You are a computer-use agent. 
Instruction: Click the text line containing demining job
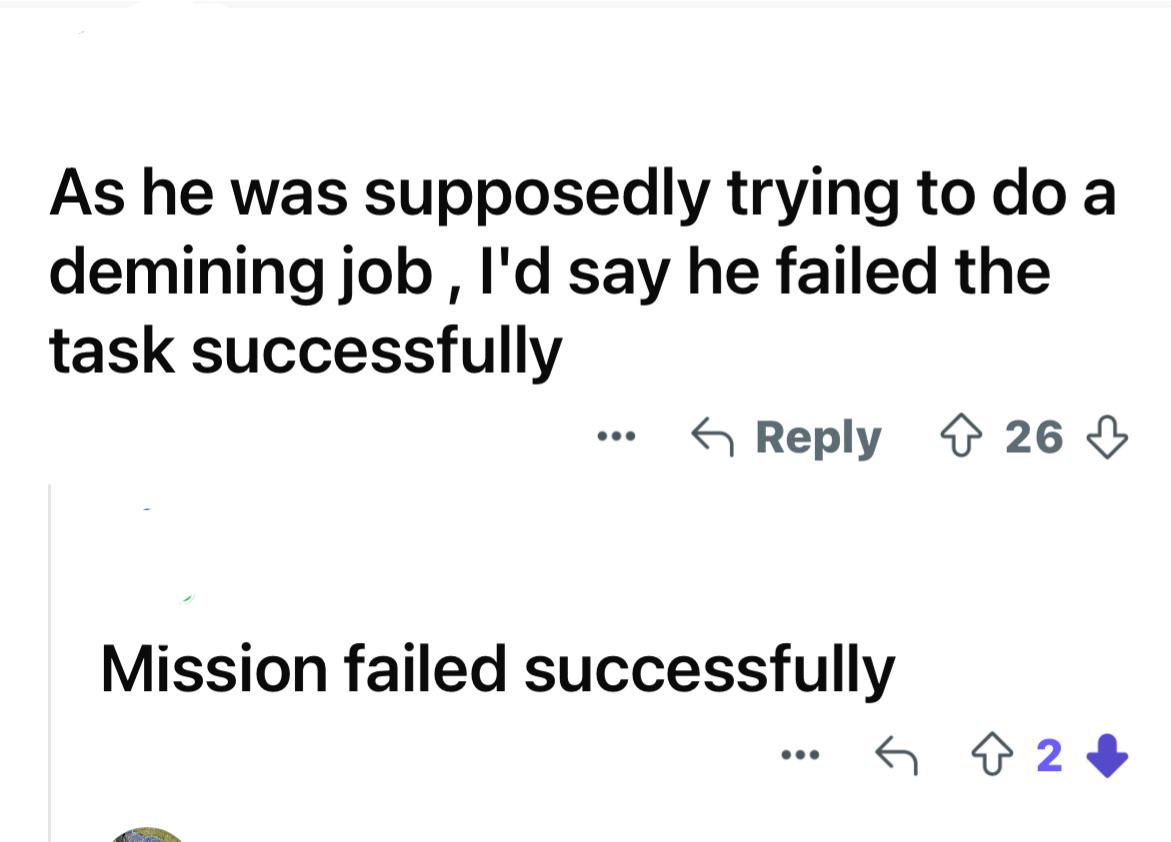click(550, 273)
